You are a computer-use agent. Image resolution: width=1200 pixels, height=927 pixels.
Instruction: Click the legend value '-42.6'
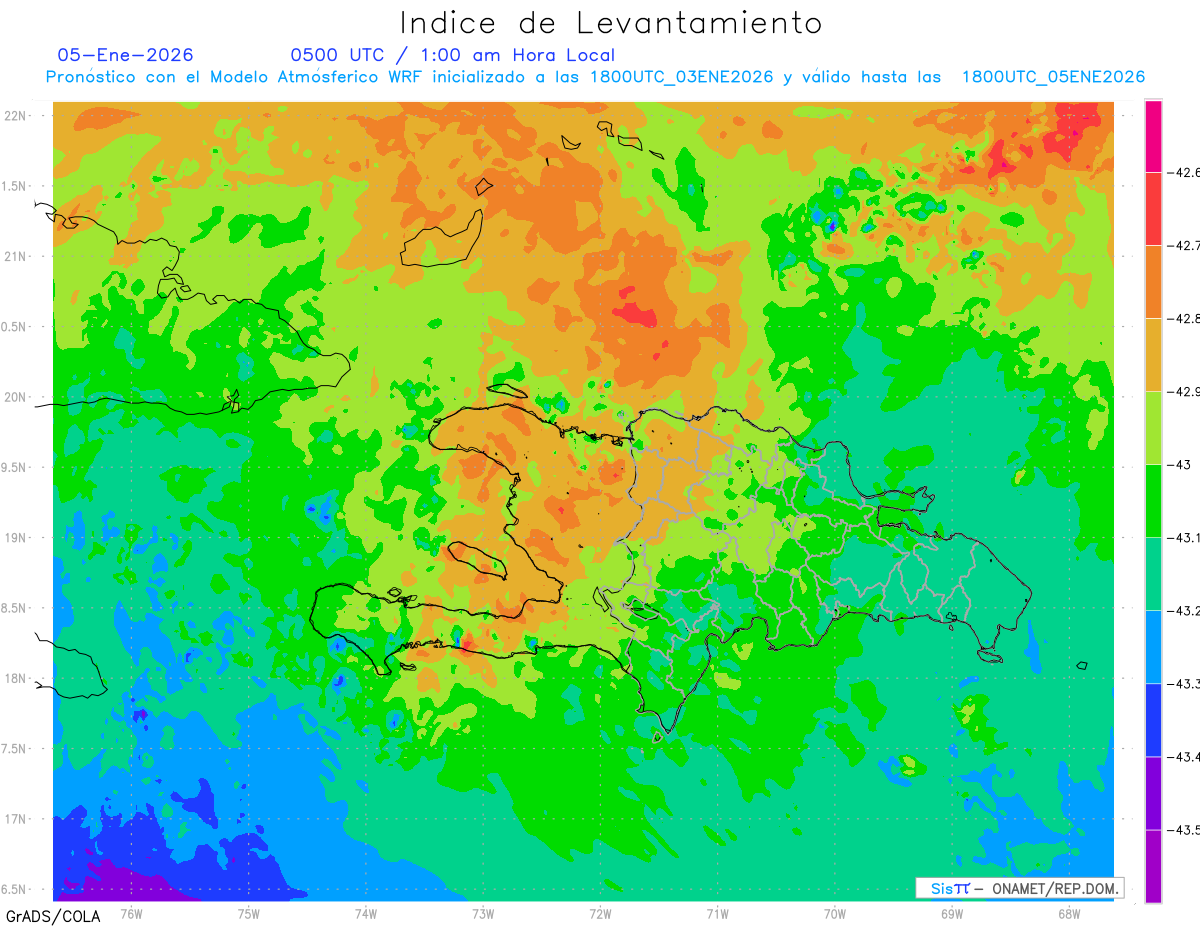(1184, 172)
